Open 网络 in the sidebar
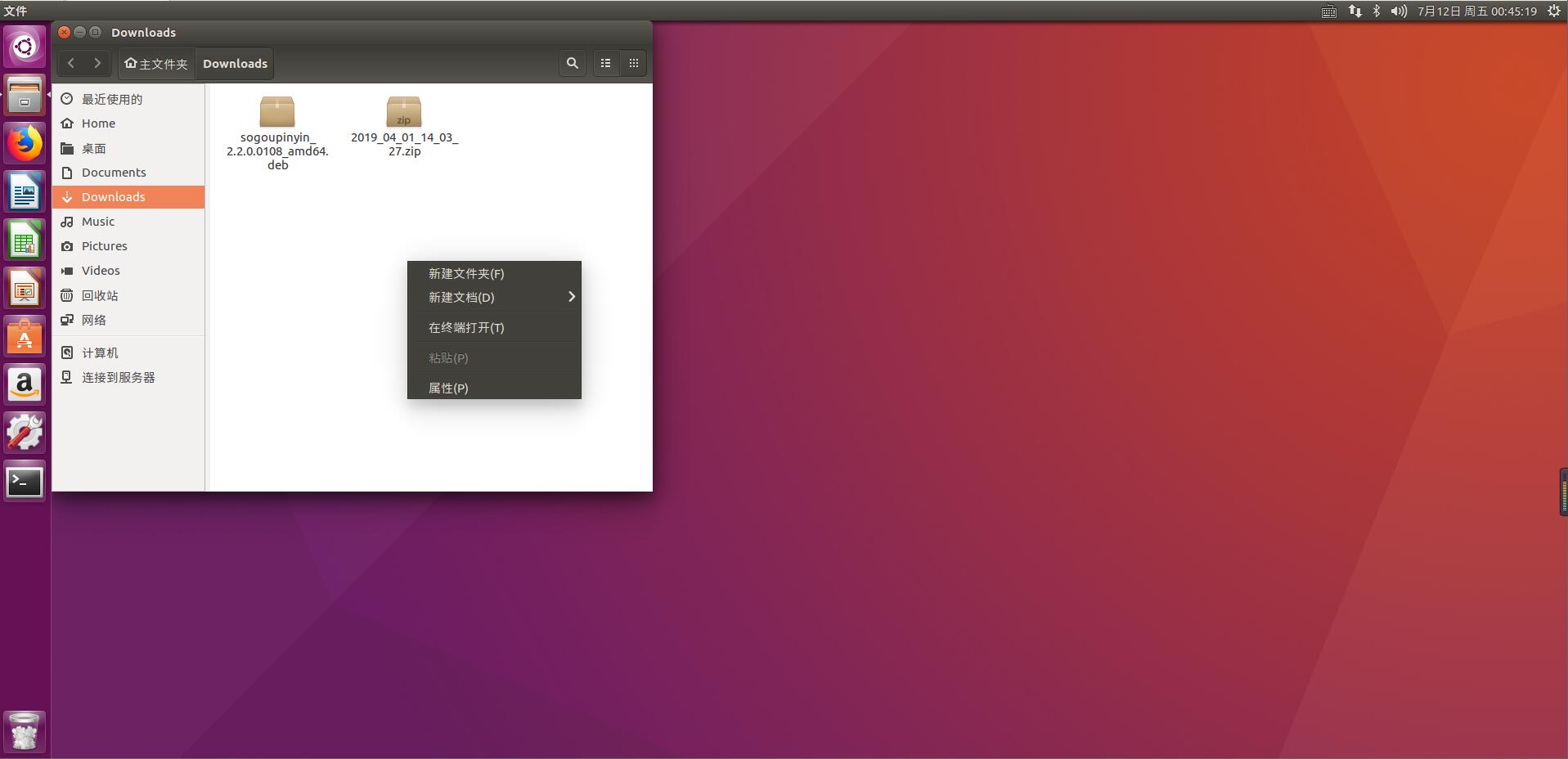Screen dimensions: 1568x759 coord(128,320)
